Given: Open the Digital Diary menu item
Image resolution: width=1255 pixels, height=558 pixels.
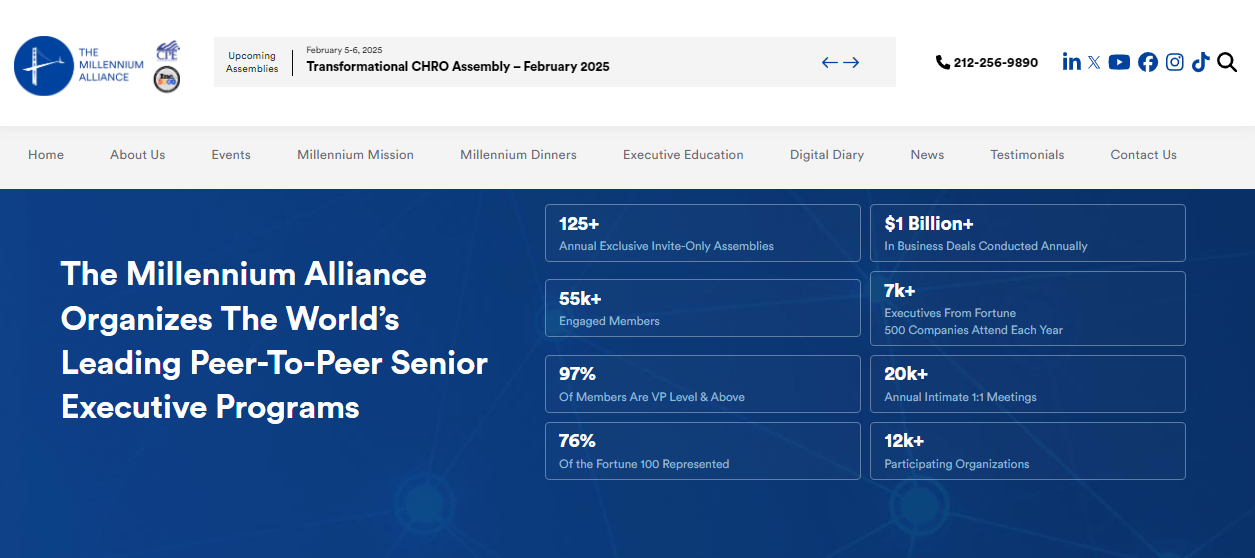Looking at the screenshot, I should (827, 155).
